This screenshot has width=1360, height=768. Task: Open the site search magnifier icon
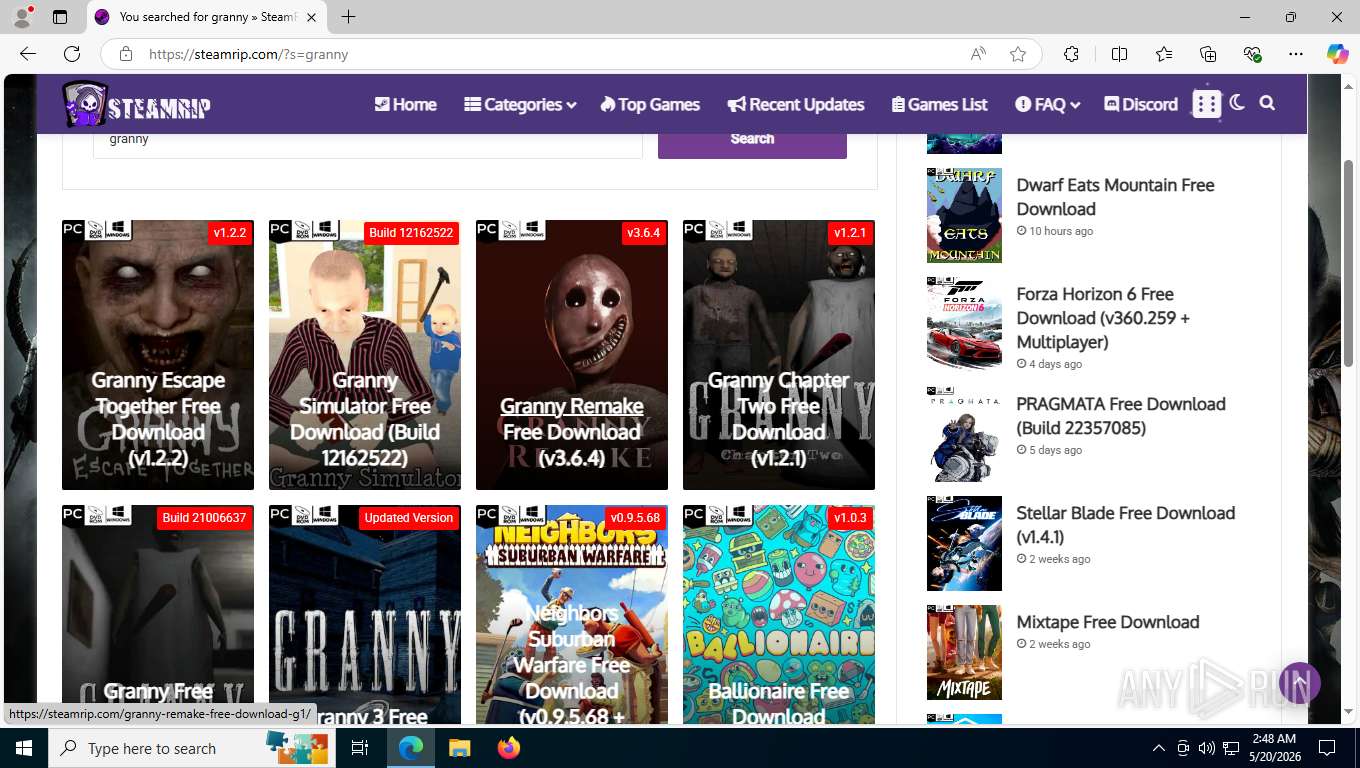1267,103
